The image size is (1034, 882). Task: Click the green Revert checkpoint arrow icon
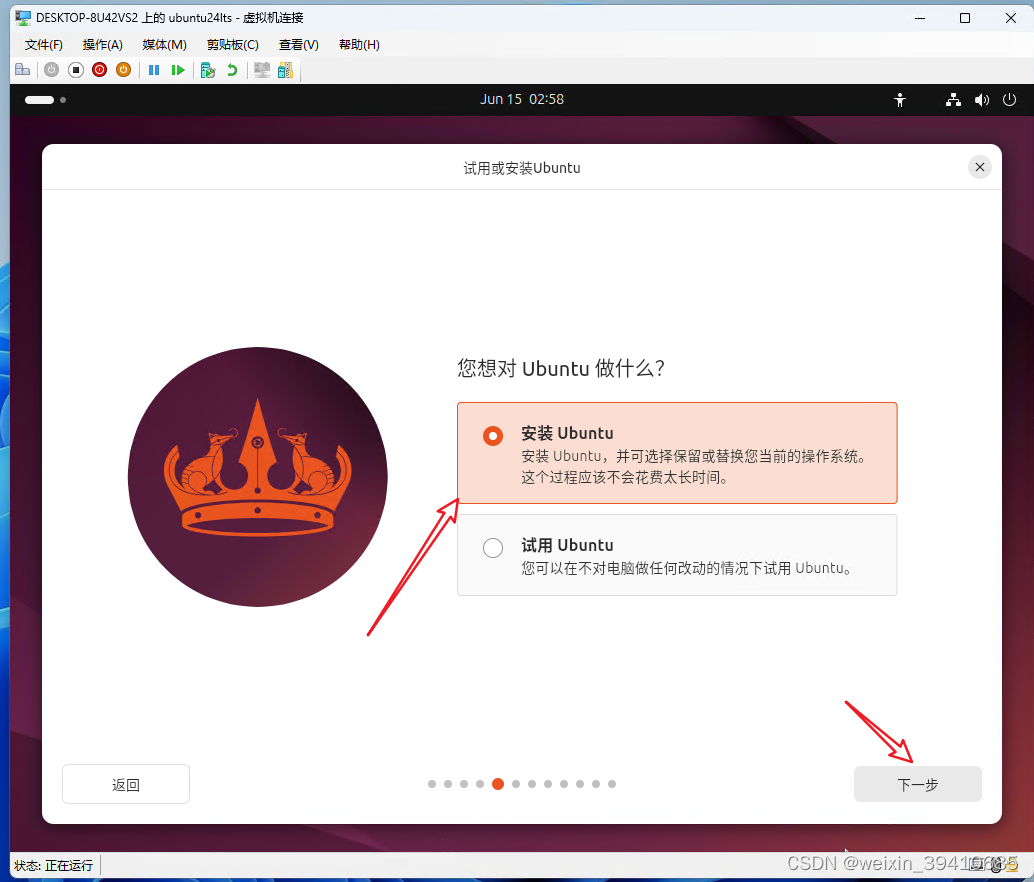[233, 70]
